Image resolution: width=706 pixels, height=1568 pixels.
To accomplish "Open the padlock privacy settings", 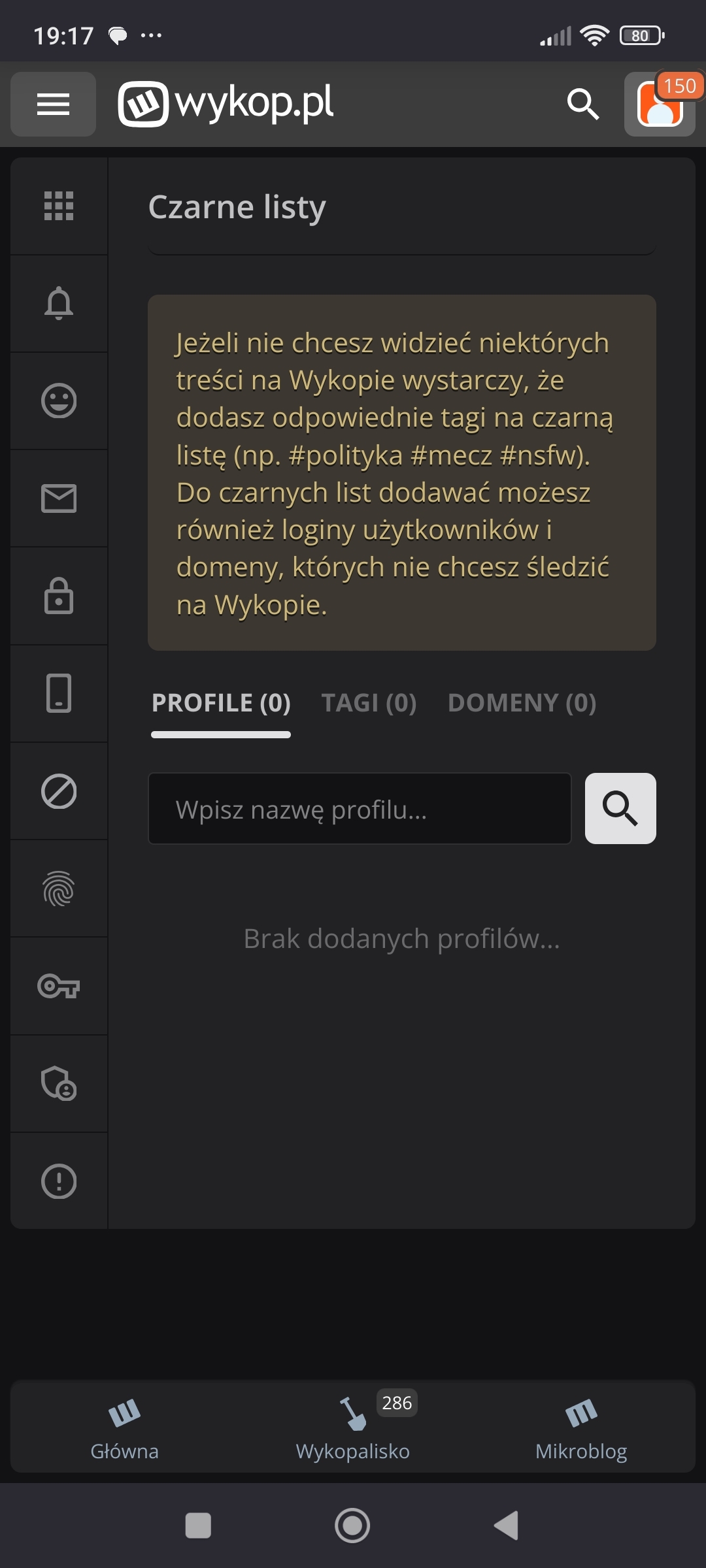I will point(59,596).
